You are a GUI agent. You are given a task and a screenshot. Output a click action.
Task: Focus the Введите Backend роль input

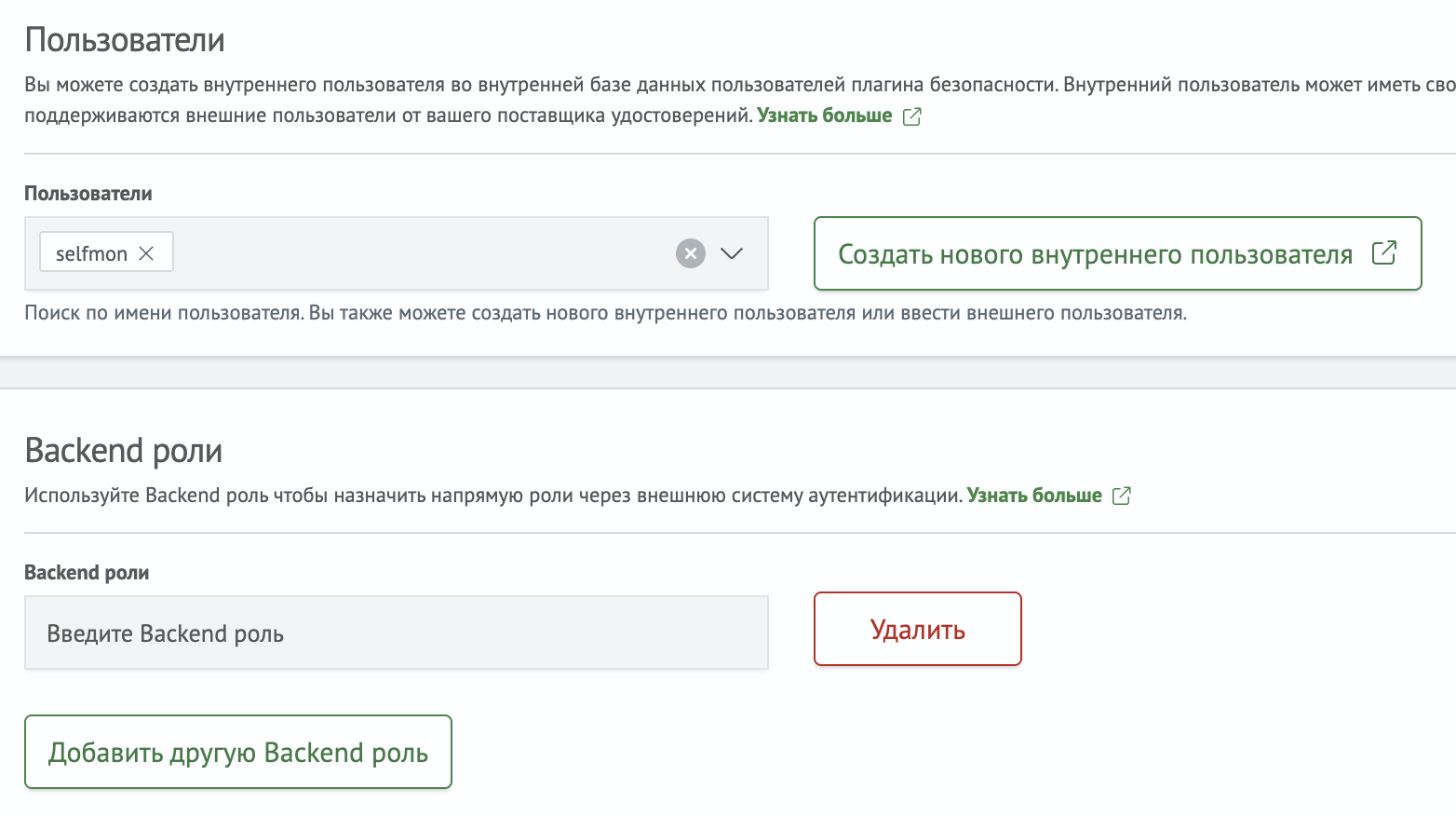click(397, 632)
